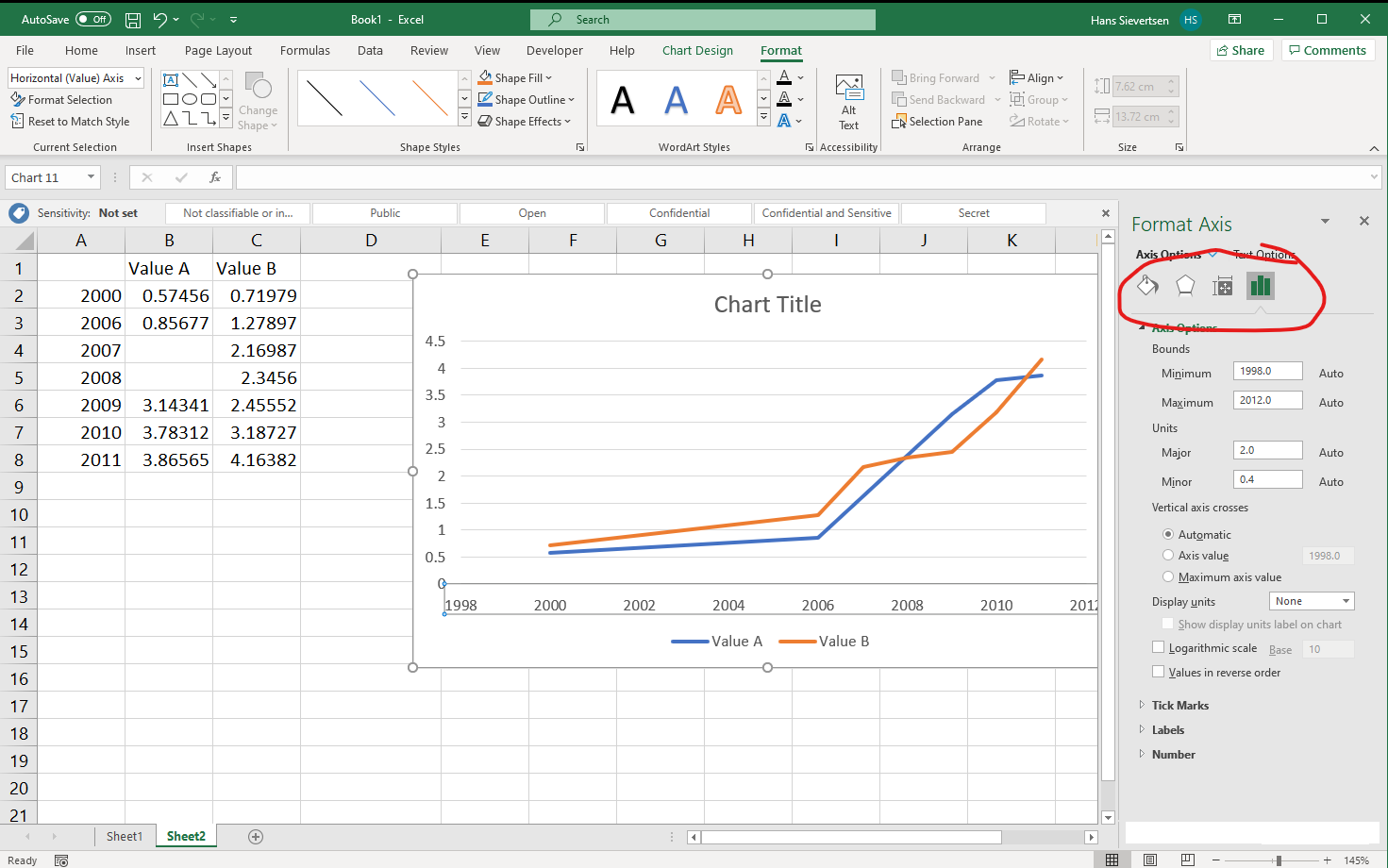Click the Search box in title bar
The height and width of the screenshot is (868, 1388).
pyautogui.click(x=703, y=20)
